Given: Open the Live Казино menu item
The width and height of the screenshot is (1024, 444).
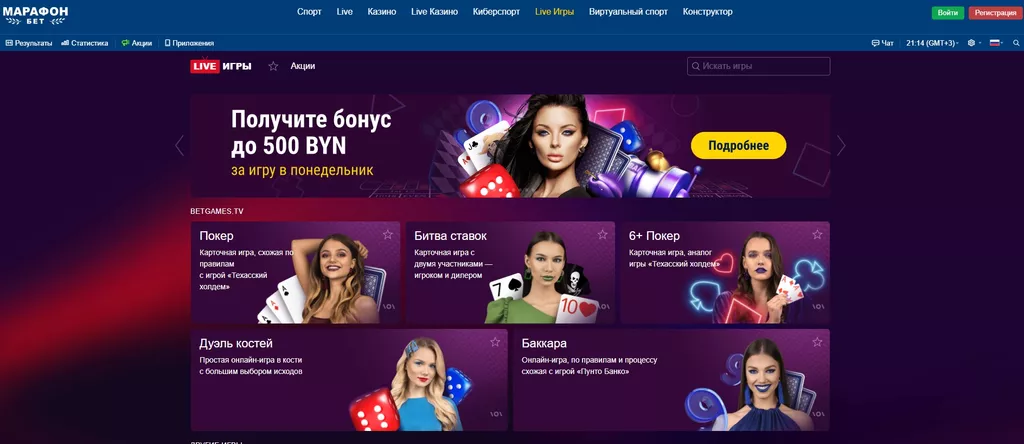Looking at the screenshot, I should pos(434,12).
